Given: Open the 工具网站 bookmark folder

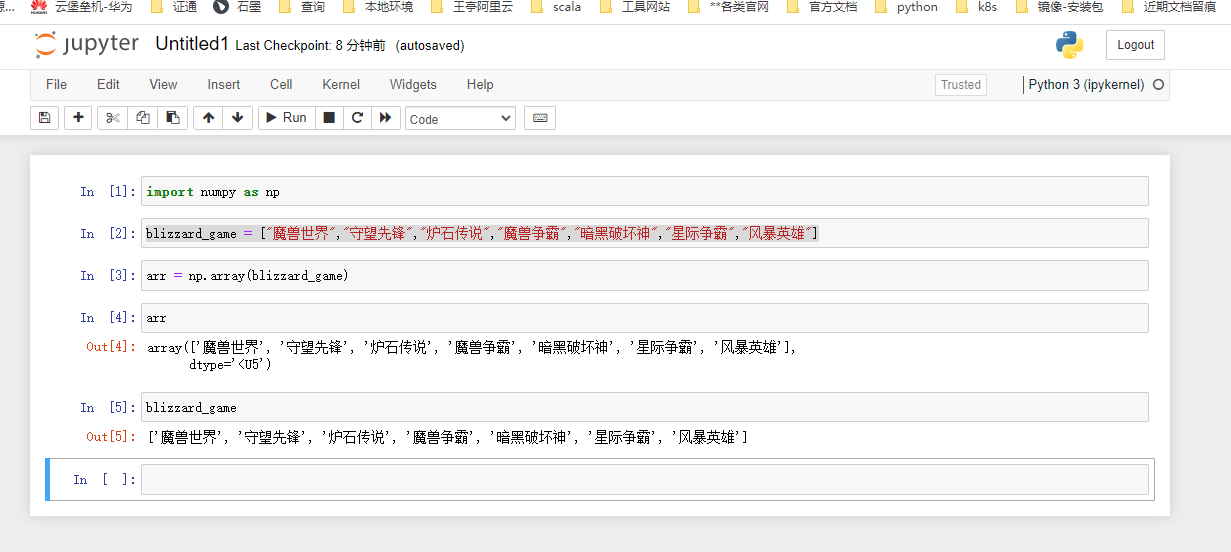Looking at the screenshot, I should click(x=634, y=7).
